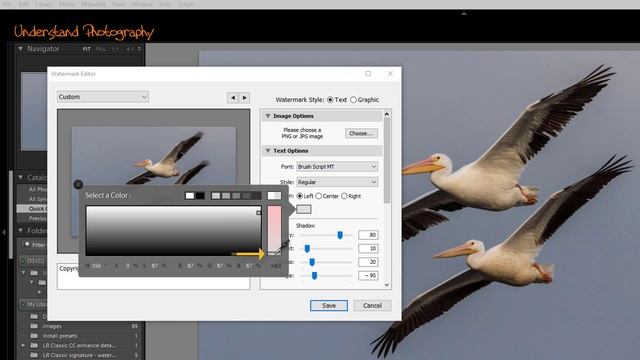Click the folder icon beside Install presets

(34, 336)
